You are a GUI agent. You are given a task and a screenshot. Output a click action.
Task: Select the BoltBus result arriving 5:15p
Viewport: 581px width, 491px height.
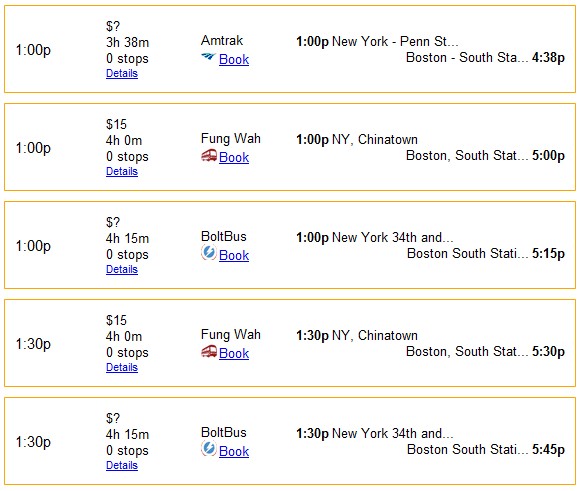click(x=290, y=245)
